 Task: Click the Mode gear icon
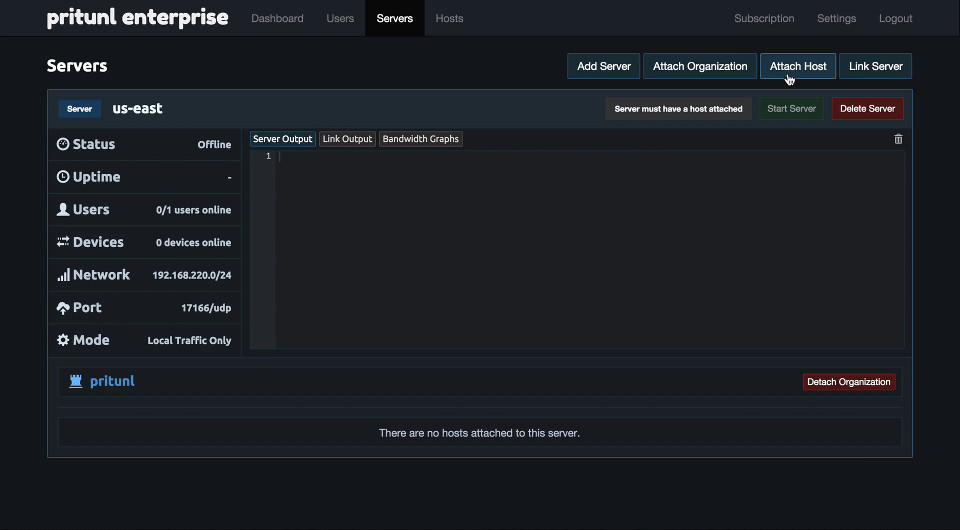(63, 340)
